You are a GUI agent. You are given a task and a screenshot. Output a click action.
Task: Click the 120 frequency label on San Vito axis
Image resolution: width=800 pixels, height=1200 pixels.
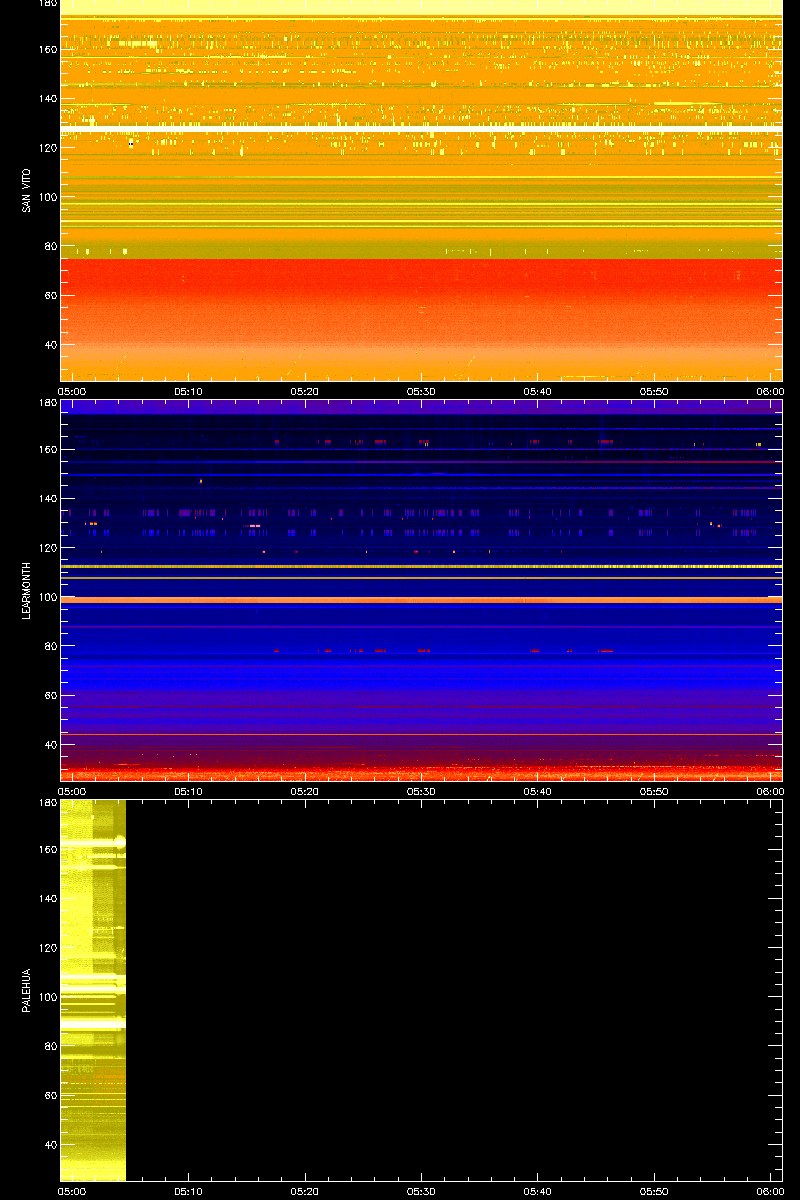[46, 148]
